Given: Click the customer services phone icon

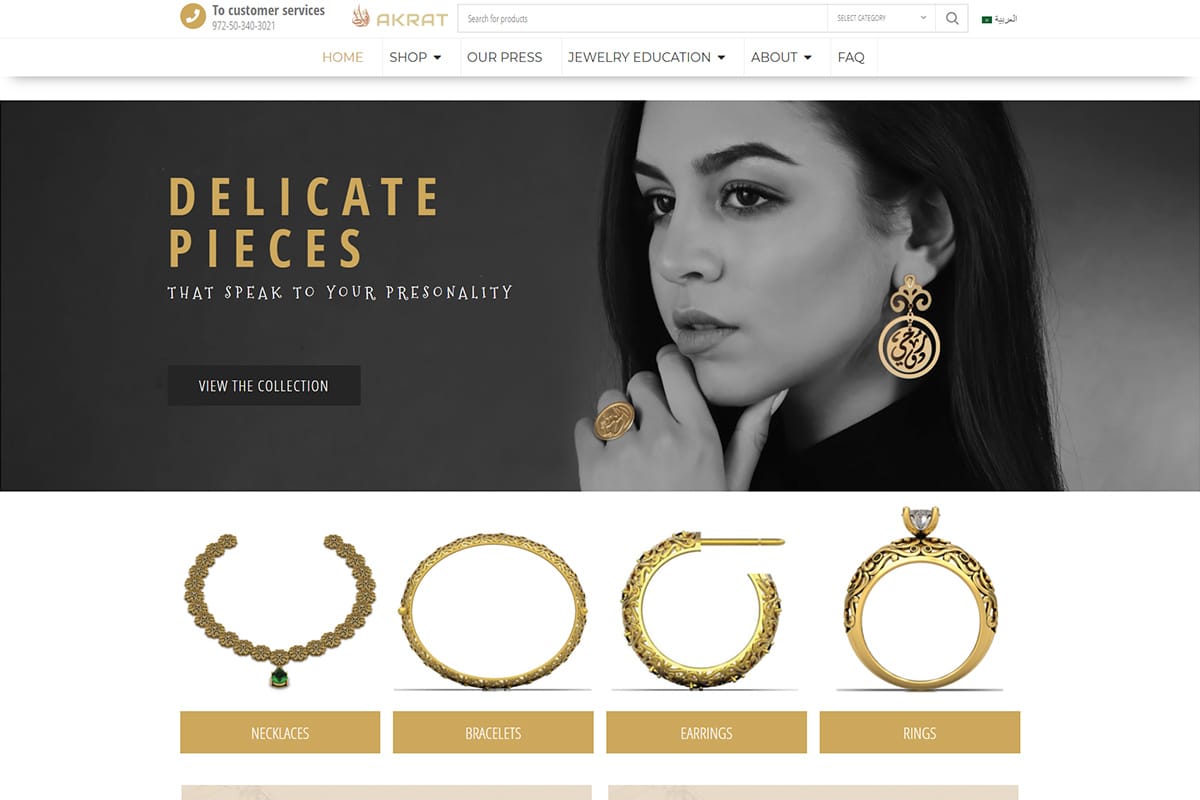Looking at the screenshot, I should point(193,16).
